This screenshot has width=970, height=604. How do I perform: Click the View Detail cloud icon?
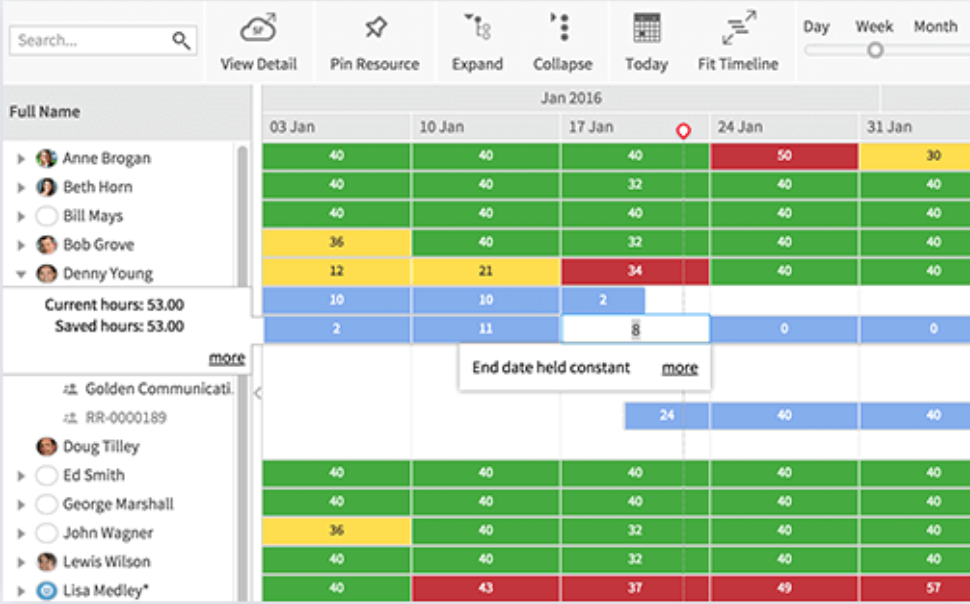pos(258,27)
